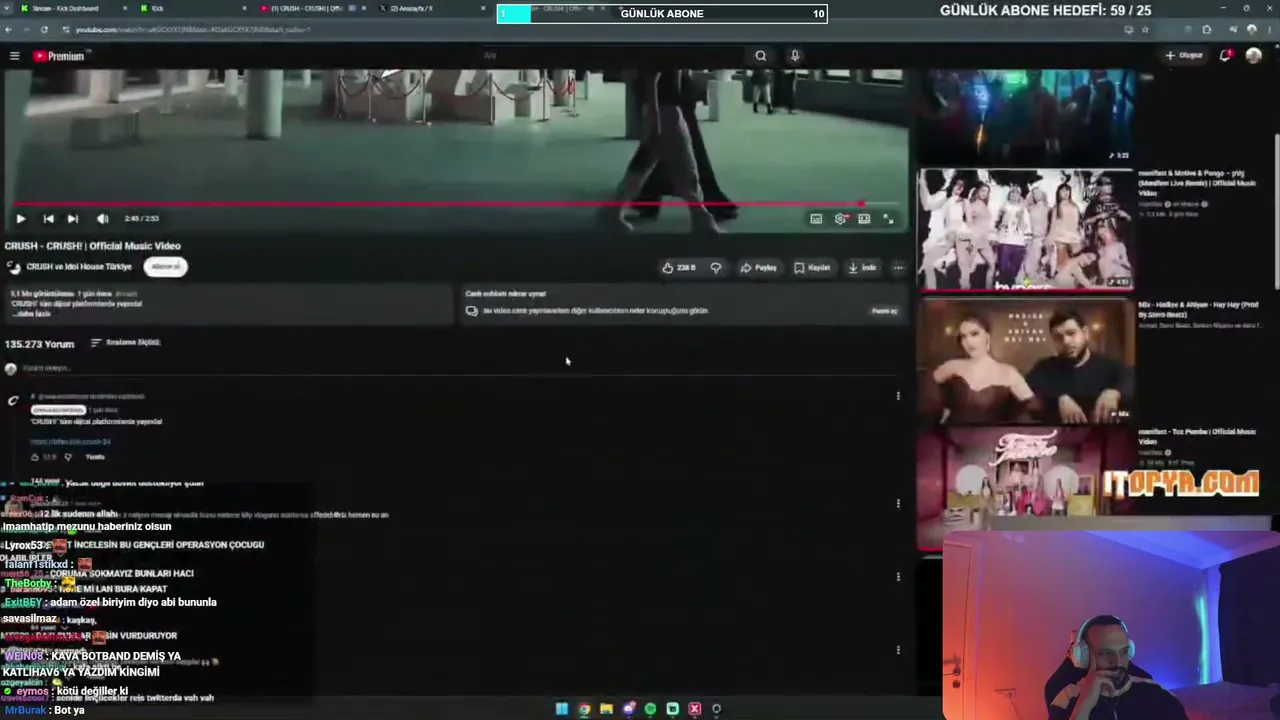
Task: Reload the current page
Action: tap(44, 30)
